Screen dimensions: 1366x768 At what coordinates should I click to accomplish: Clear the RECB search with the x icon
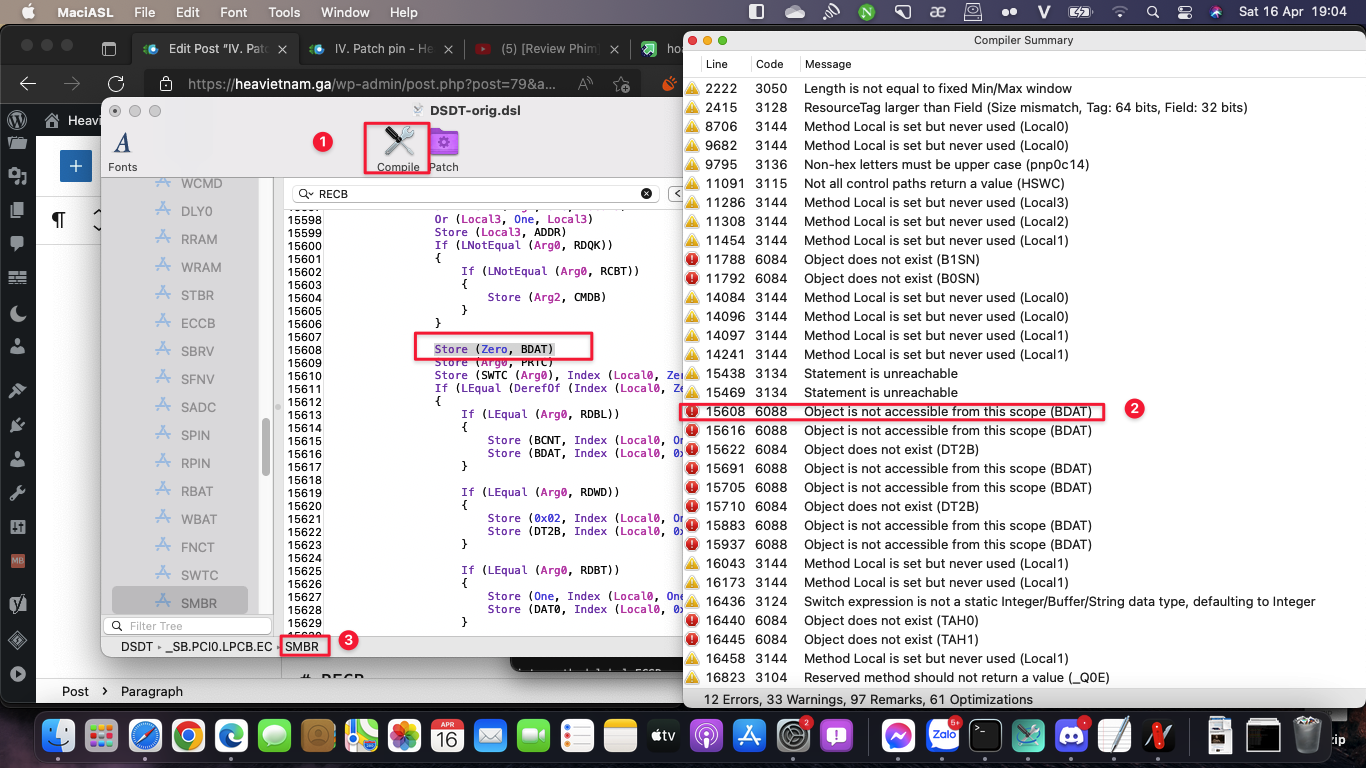[646, 193]
